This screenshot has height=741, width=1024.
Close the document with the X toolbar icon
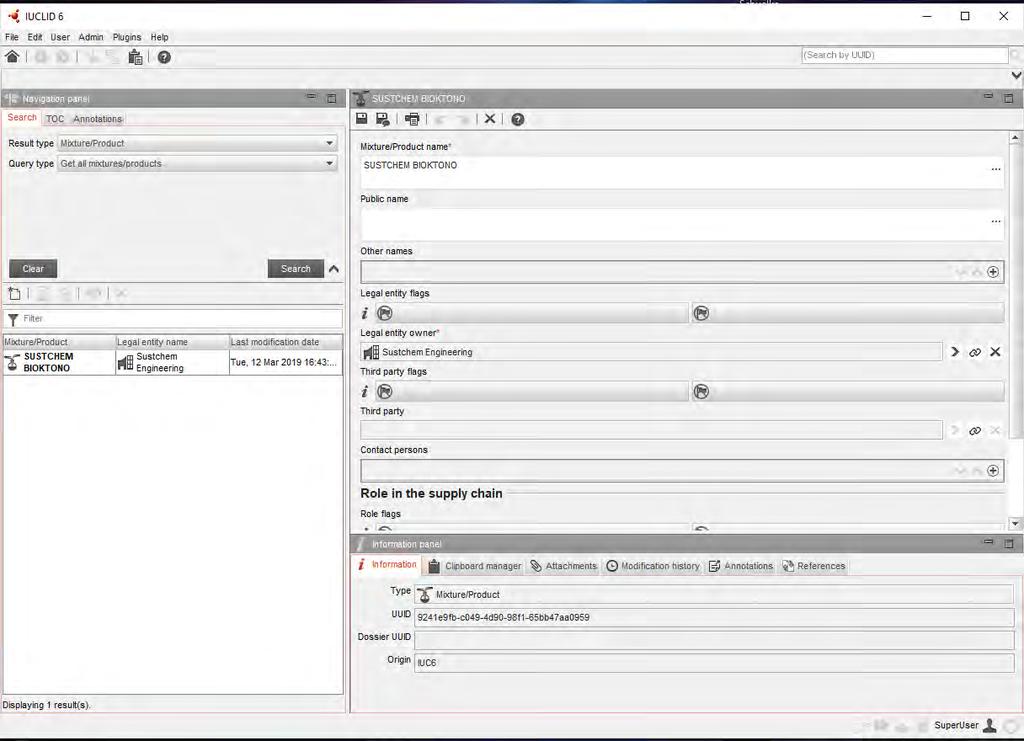490,119
